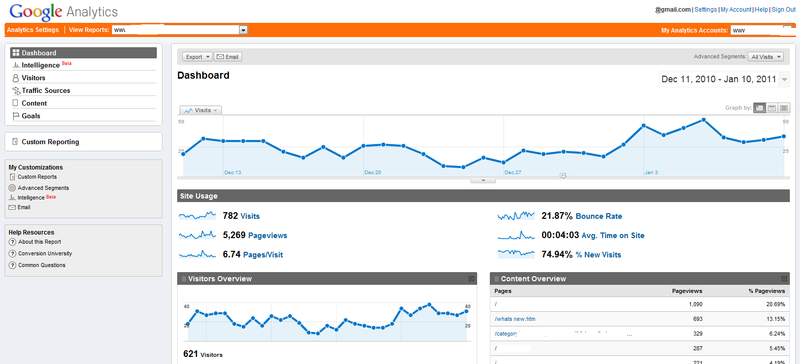
Task: Collapse the graph using the handle below the chart
Action: (483, 180)
